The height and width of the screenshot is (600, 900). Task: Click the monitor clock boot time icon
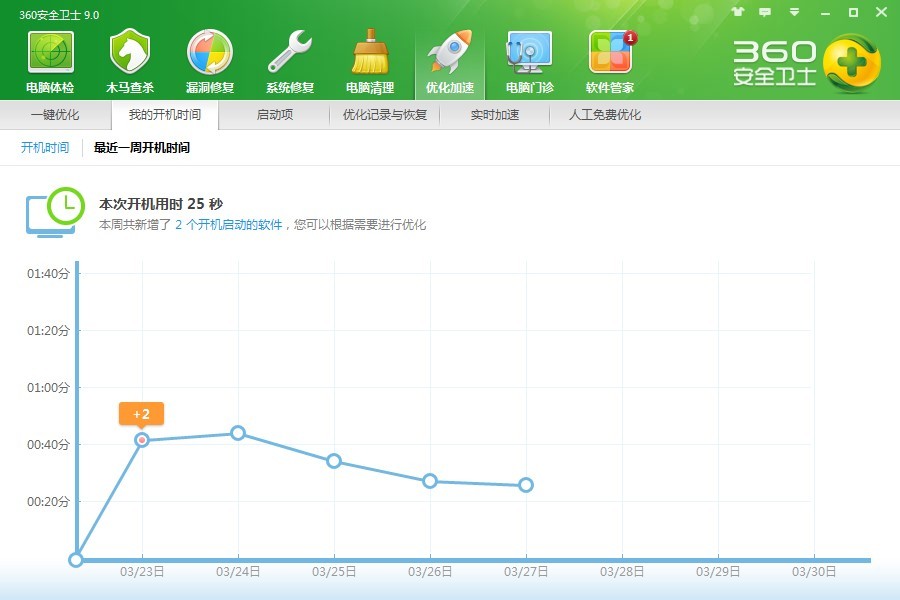tap(55, 212)
